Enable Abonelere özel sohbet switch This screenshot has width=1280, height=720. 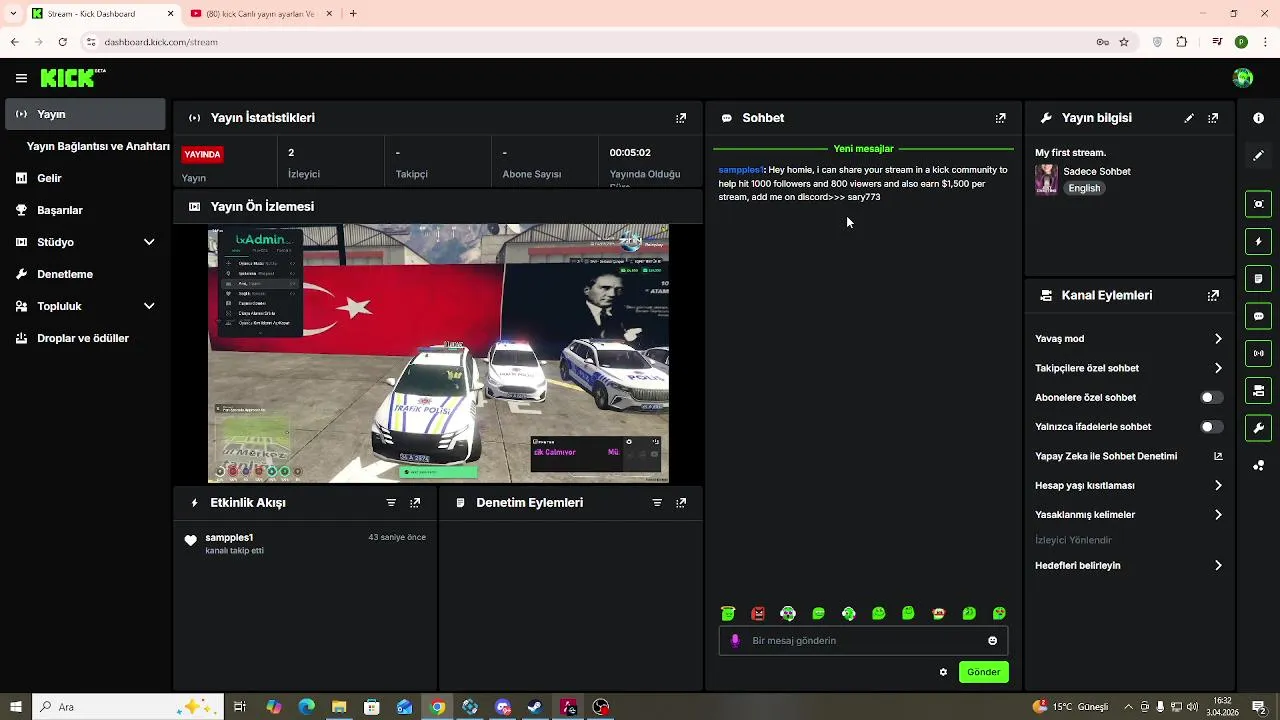click(x=1211, y=397)
